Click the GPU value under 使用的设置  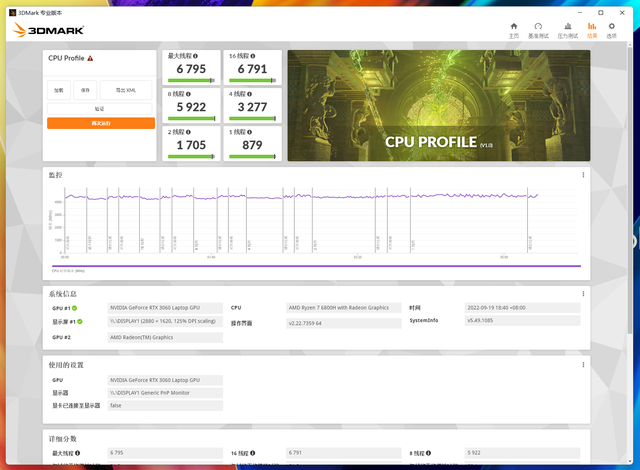click(165, 380)
